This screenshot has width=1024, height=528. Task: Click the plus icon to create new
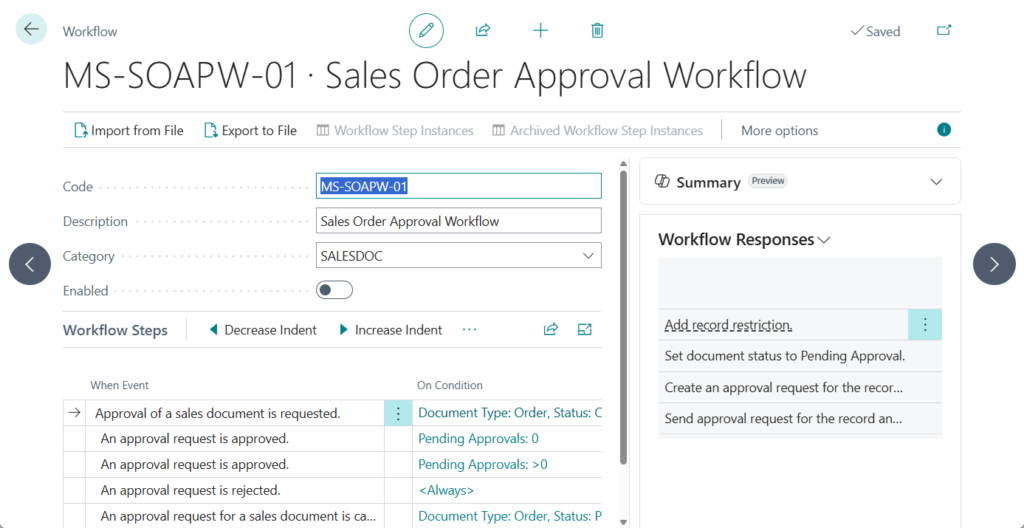click(540, 31)
